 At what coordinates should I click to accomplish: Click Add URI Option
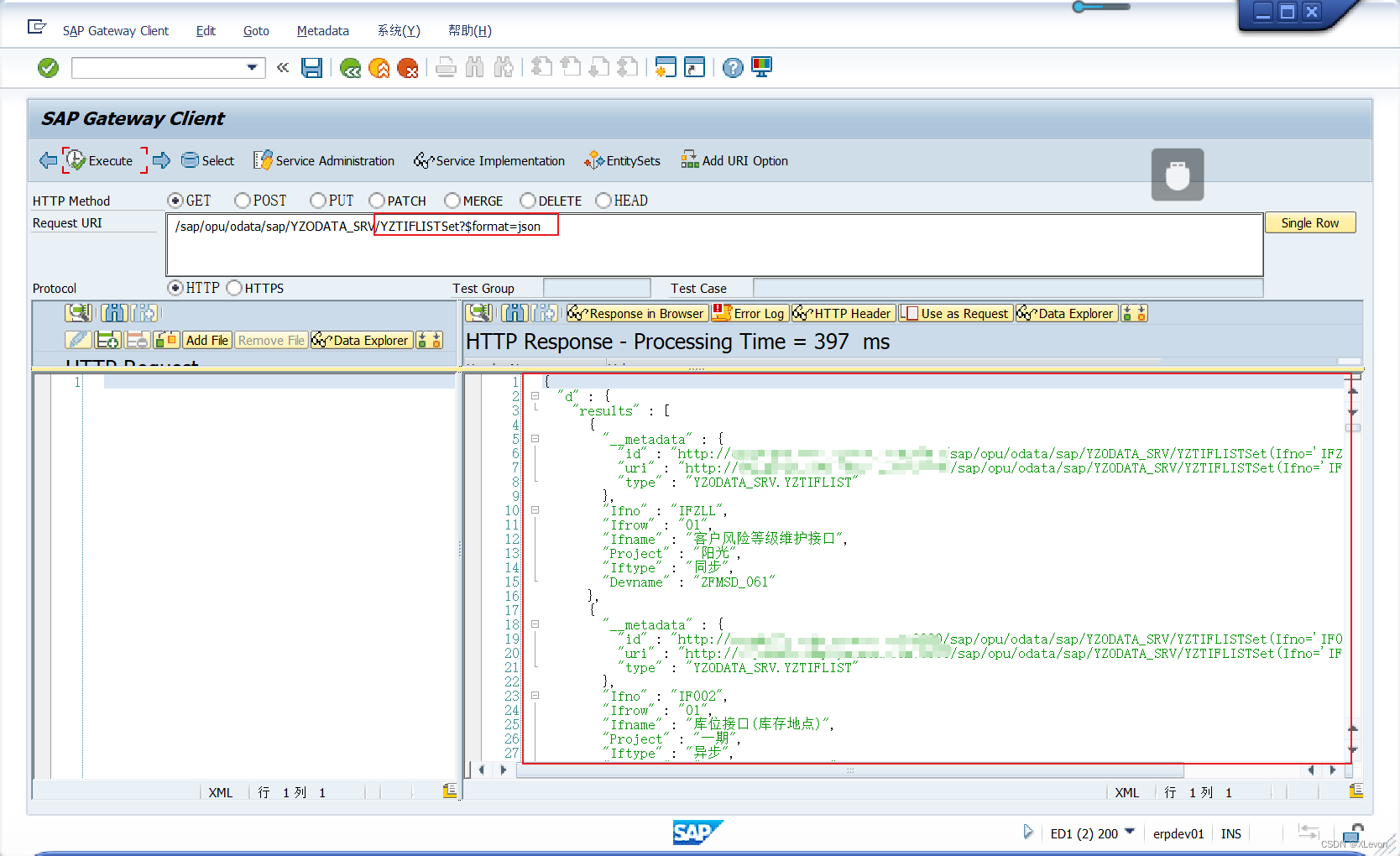click(x=734, y=160)
